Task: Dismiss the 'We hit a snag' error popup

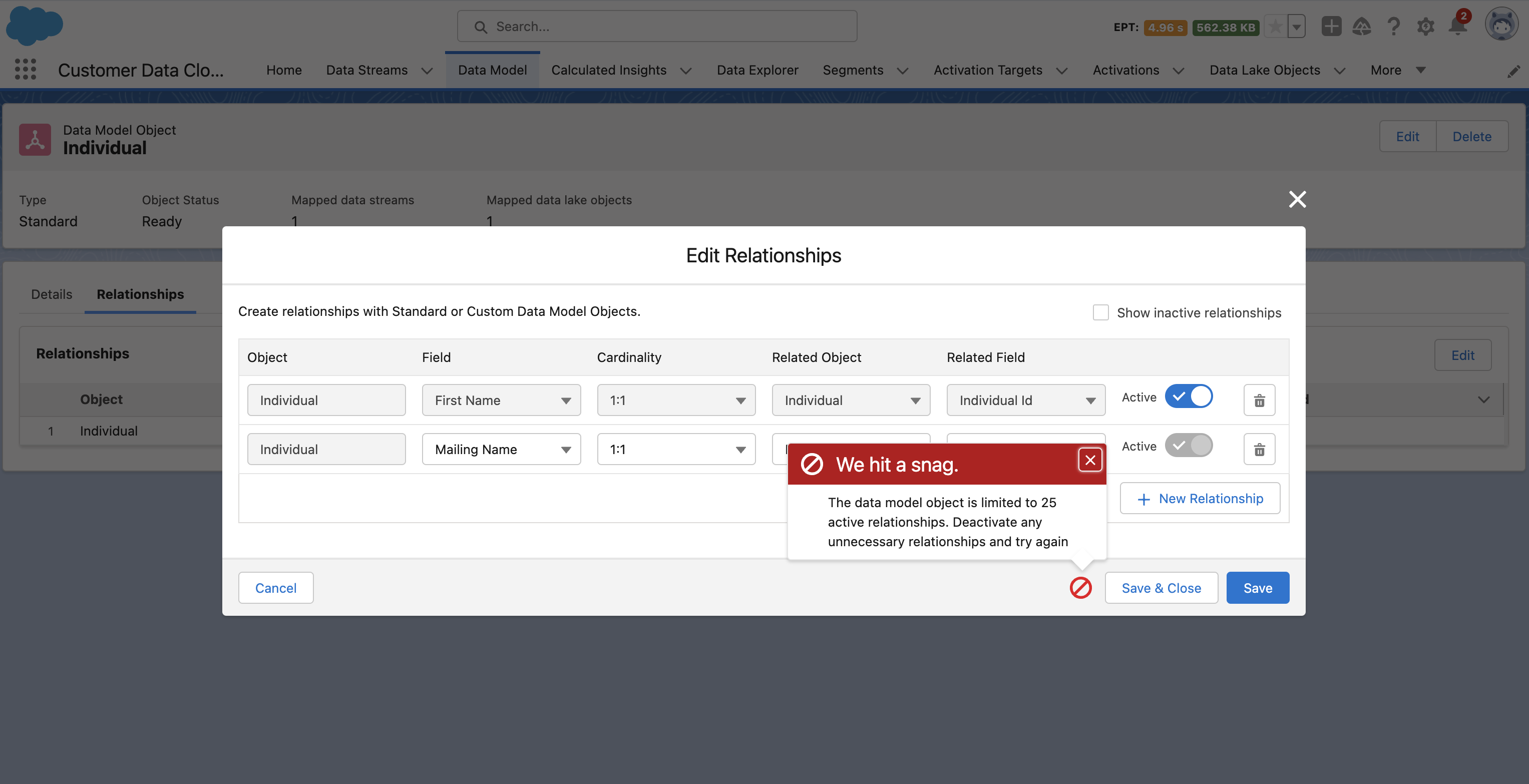Action: pos(1090,460)
